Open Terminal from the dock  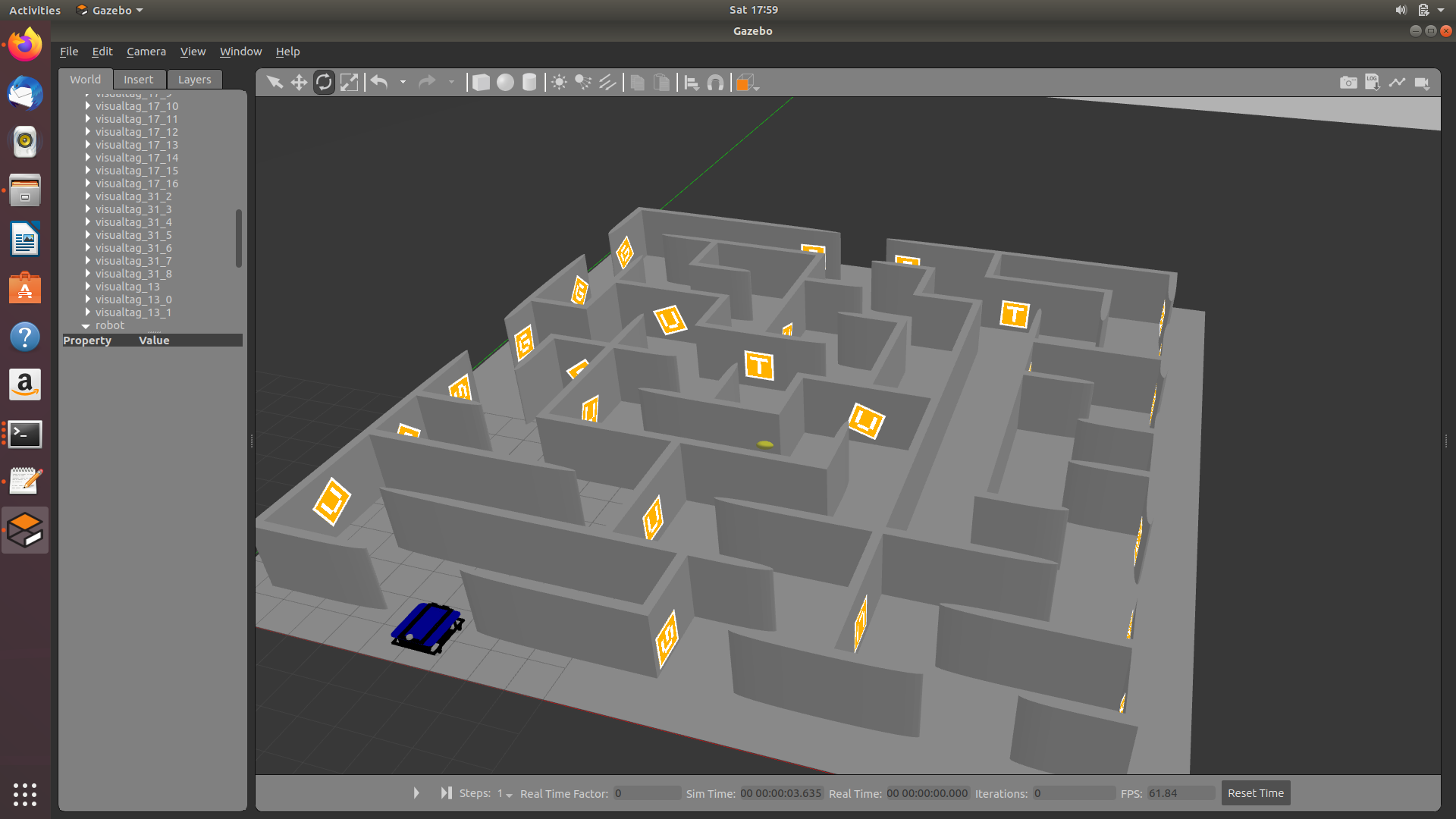(x=25, y=435)
